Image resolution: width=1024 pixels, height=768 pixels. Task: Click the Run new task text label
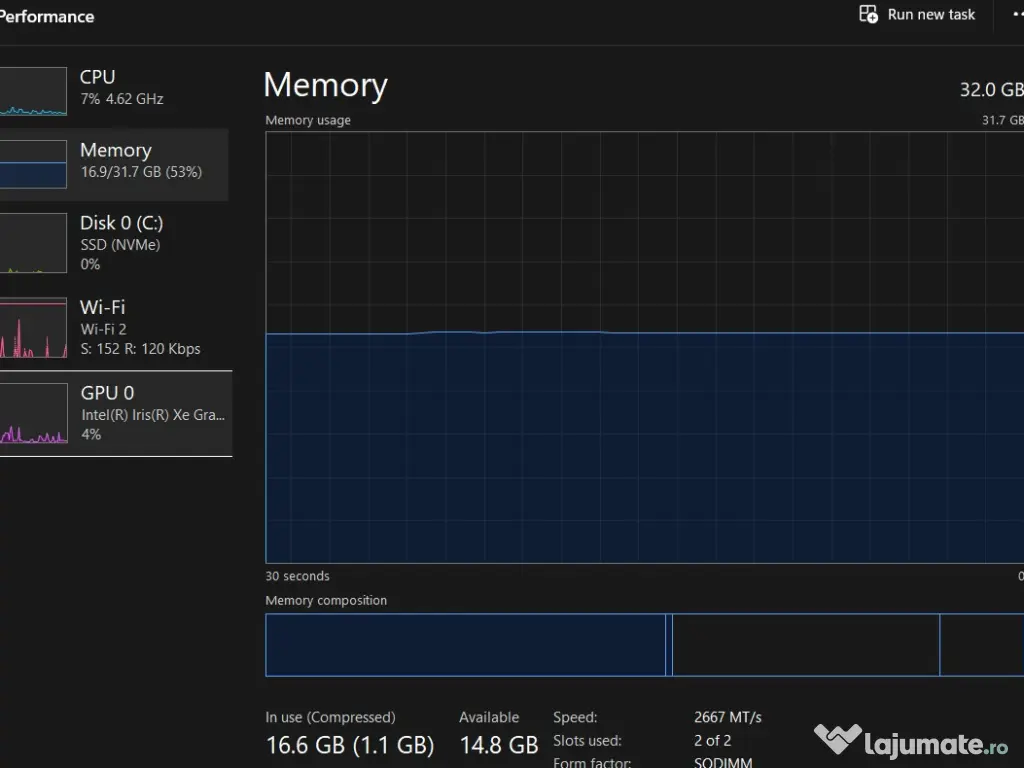tap(931, 15)
